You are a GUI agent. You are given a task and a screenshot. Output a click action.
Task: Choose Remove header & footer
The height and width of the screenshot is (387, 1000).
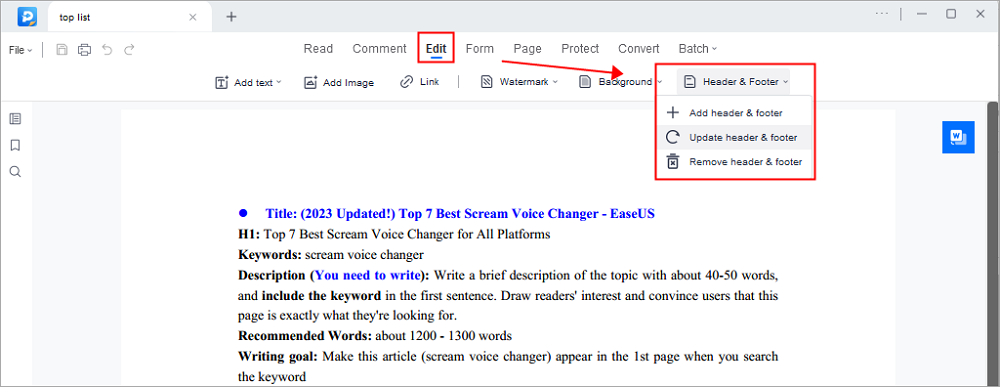735,162
